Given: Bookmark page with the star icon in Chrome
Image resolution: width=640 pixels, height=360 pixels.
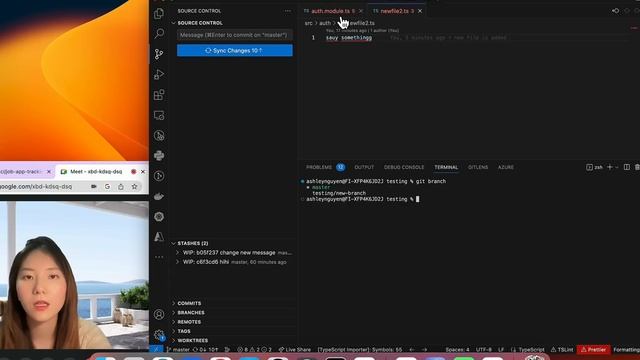Looking at the screenshot, I should pyautogui.click(x=134, y=187).
